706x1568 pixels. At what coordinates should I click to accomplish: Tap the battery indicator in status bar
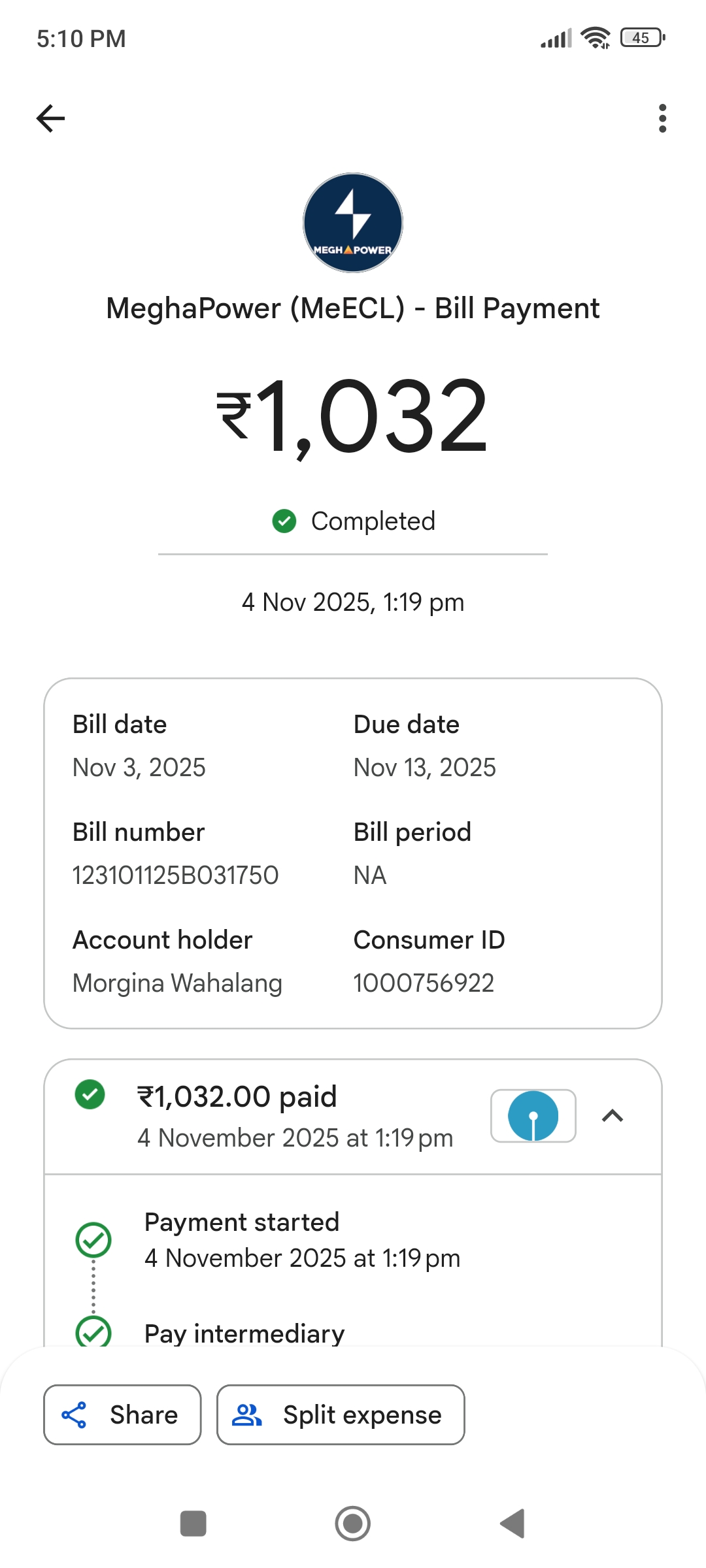coord(643,38)
